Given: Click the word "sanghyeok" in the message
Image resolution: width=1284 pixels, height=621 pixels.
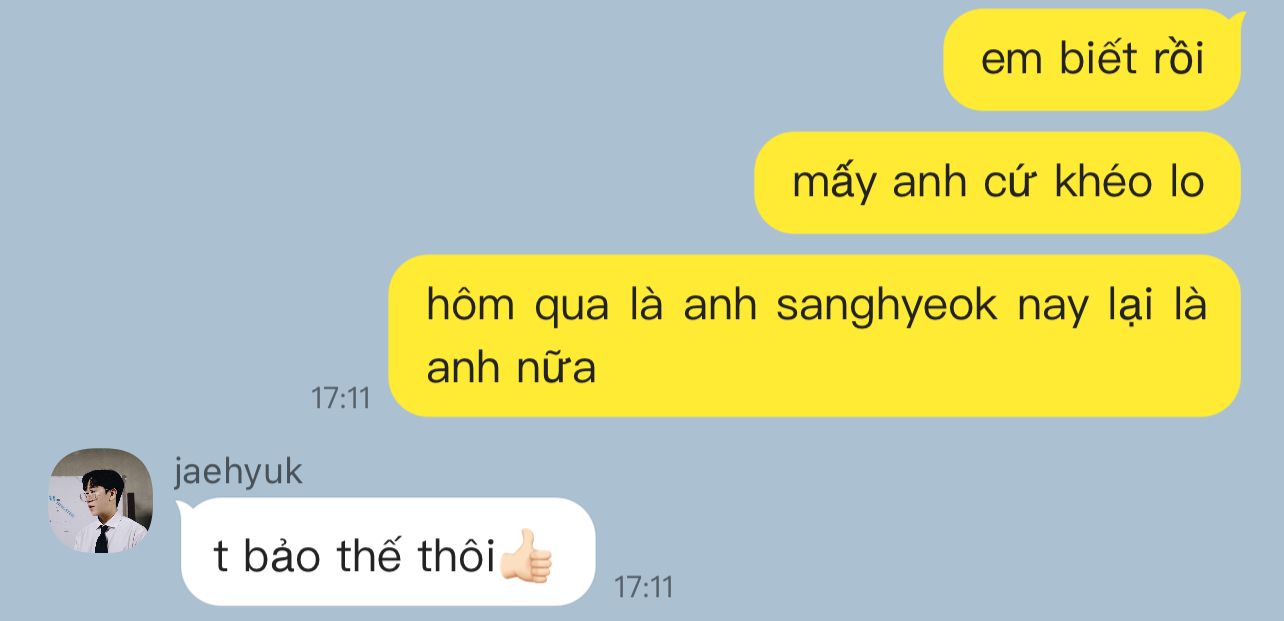Looking at the screenshot, I should [887, 306].
